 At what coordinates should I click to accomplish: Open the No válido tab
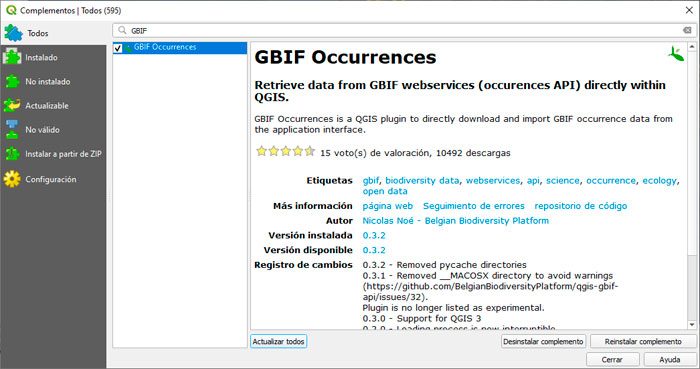[x=53, y=130]
